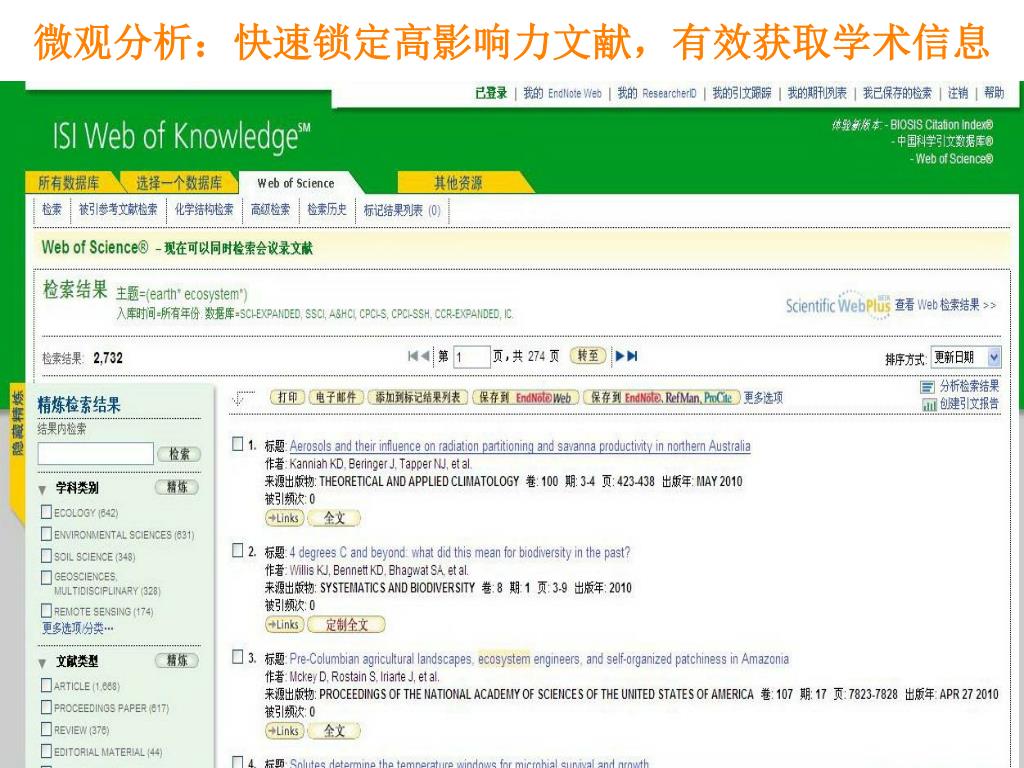The width and height of the screenshot is (1024, 768).
Task: Jump to last results page
Action: 632,356
